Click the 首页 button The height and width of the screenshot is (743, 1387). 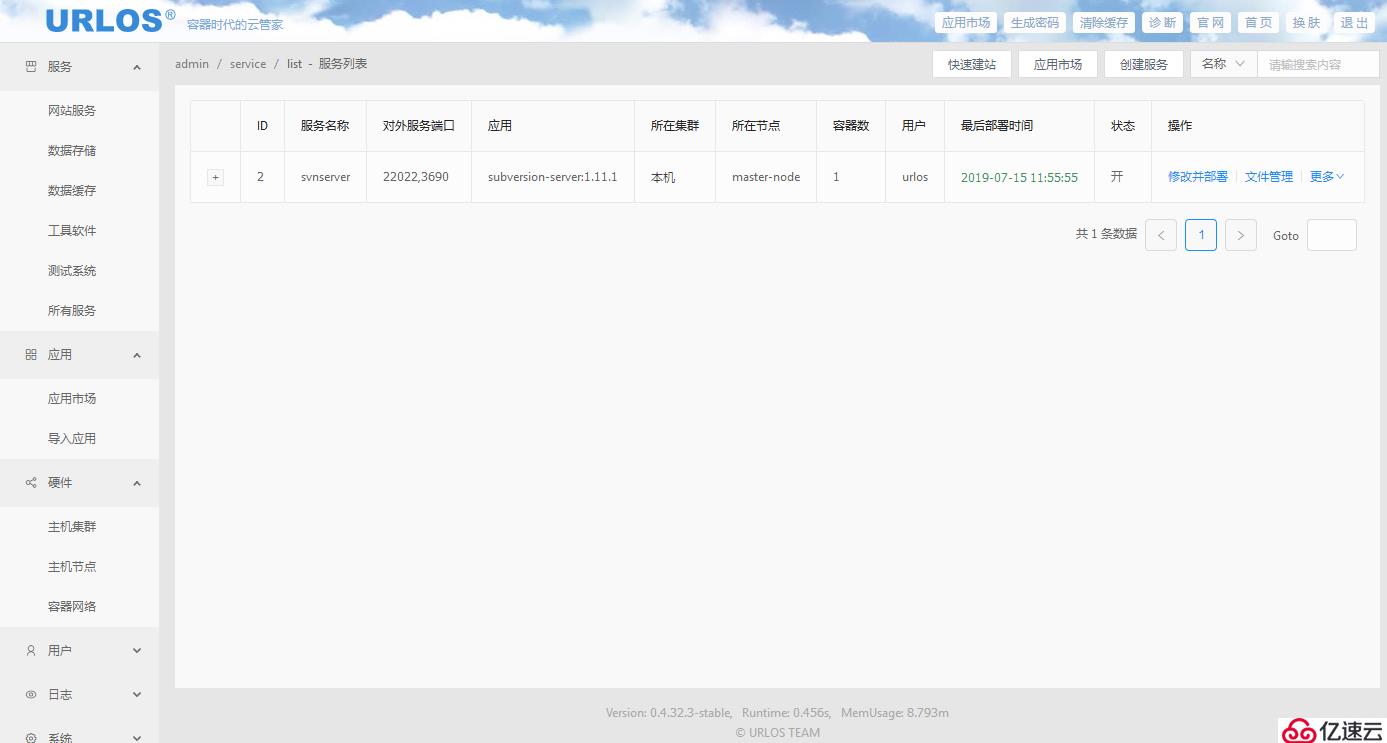pyautogui.click(x=1259, y=23)
